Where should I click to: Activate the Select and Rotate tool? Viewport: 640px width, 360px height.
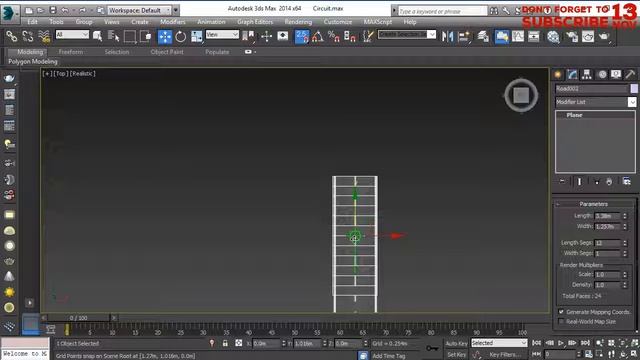pos(180,37)
